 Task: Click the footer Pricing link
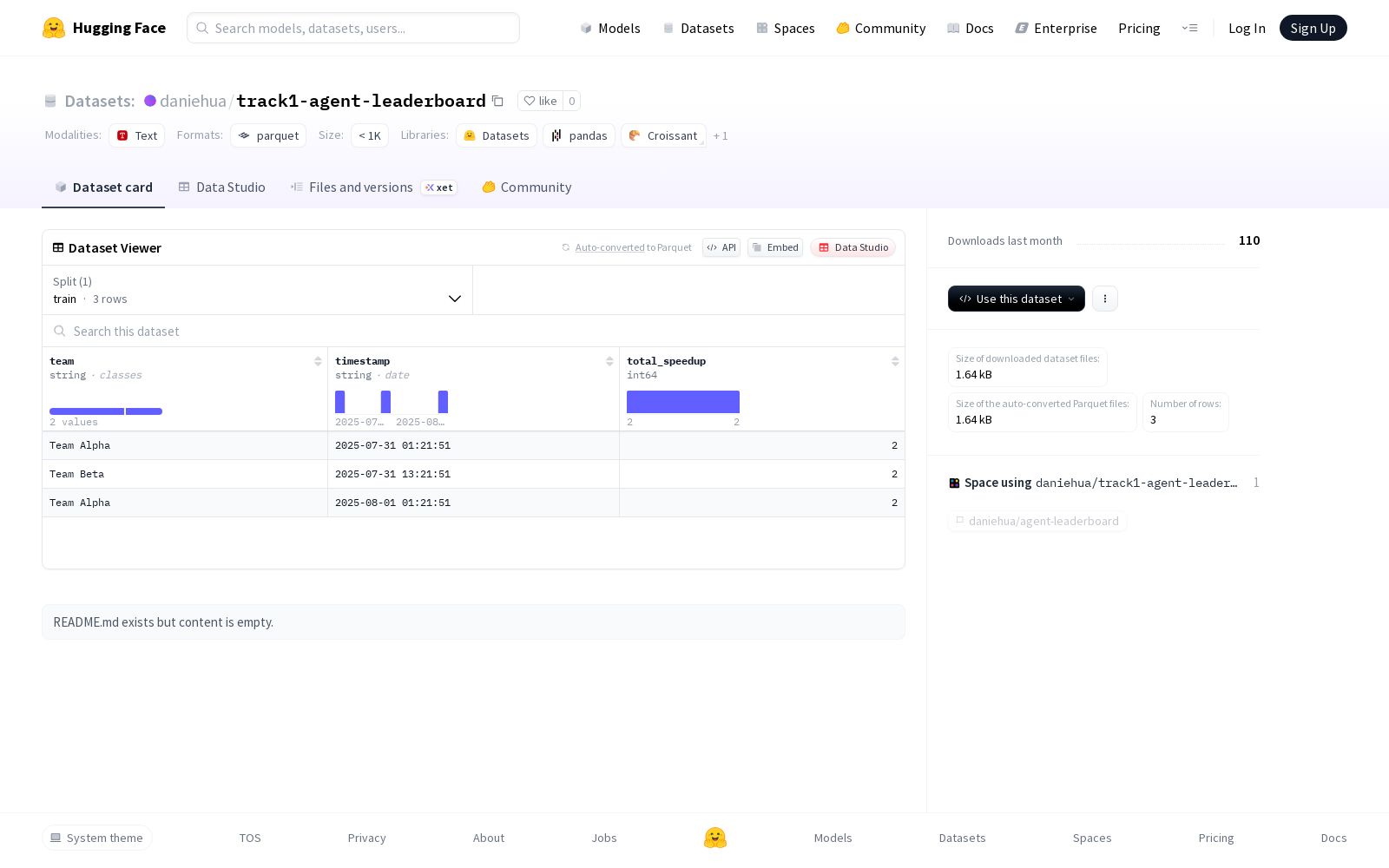(1216, 838)
